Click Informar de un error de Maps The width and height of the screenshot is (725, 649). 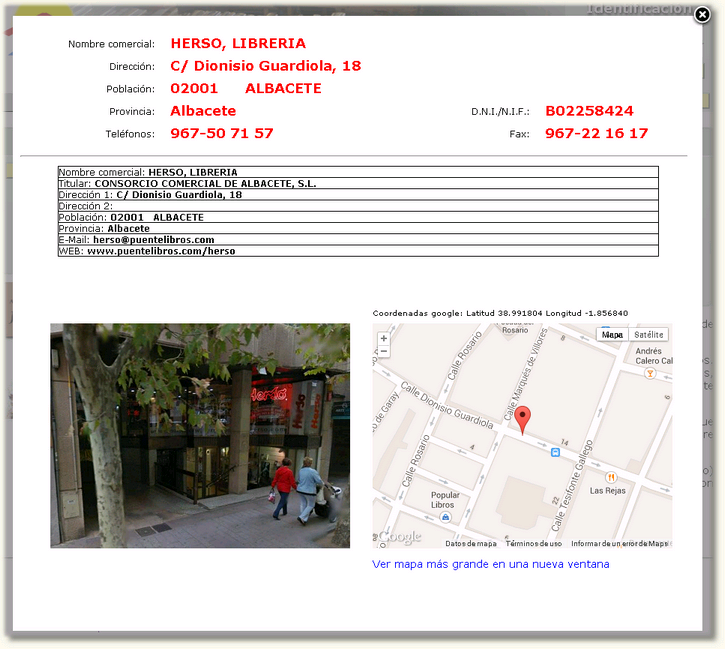(x=619, y=544)
